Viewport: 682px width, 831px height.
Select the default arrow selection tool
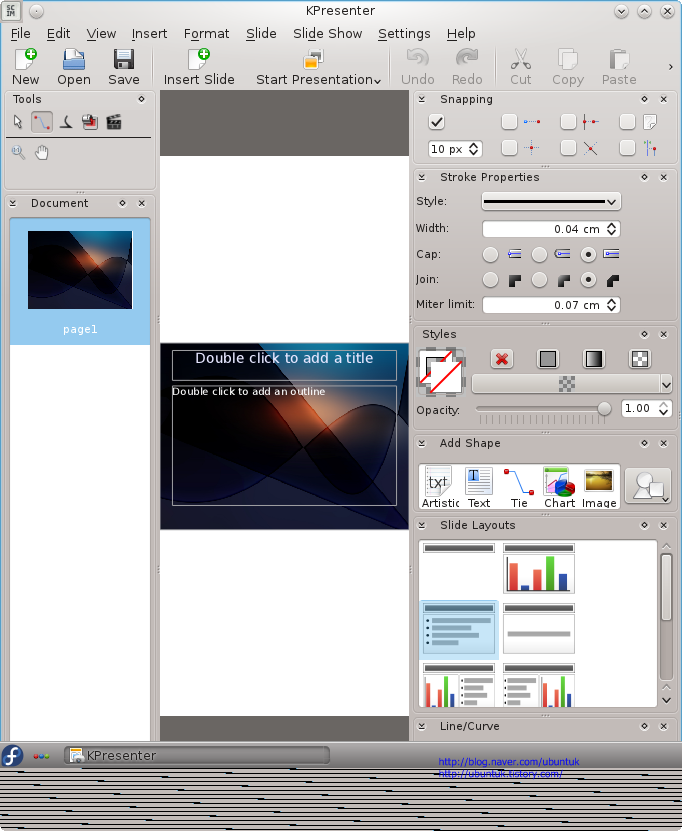pyautogui.click(x=17, y=122)
